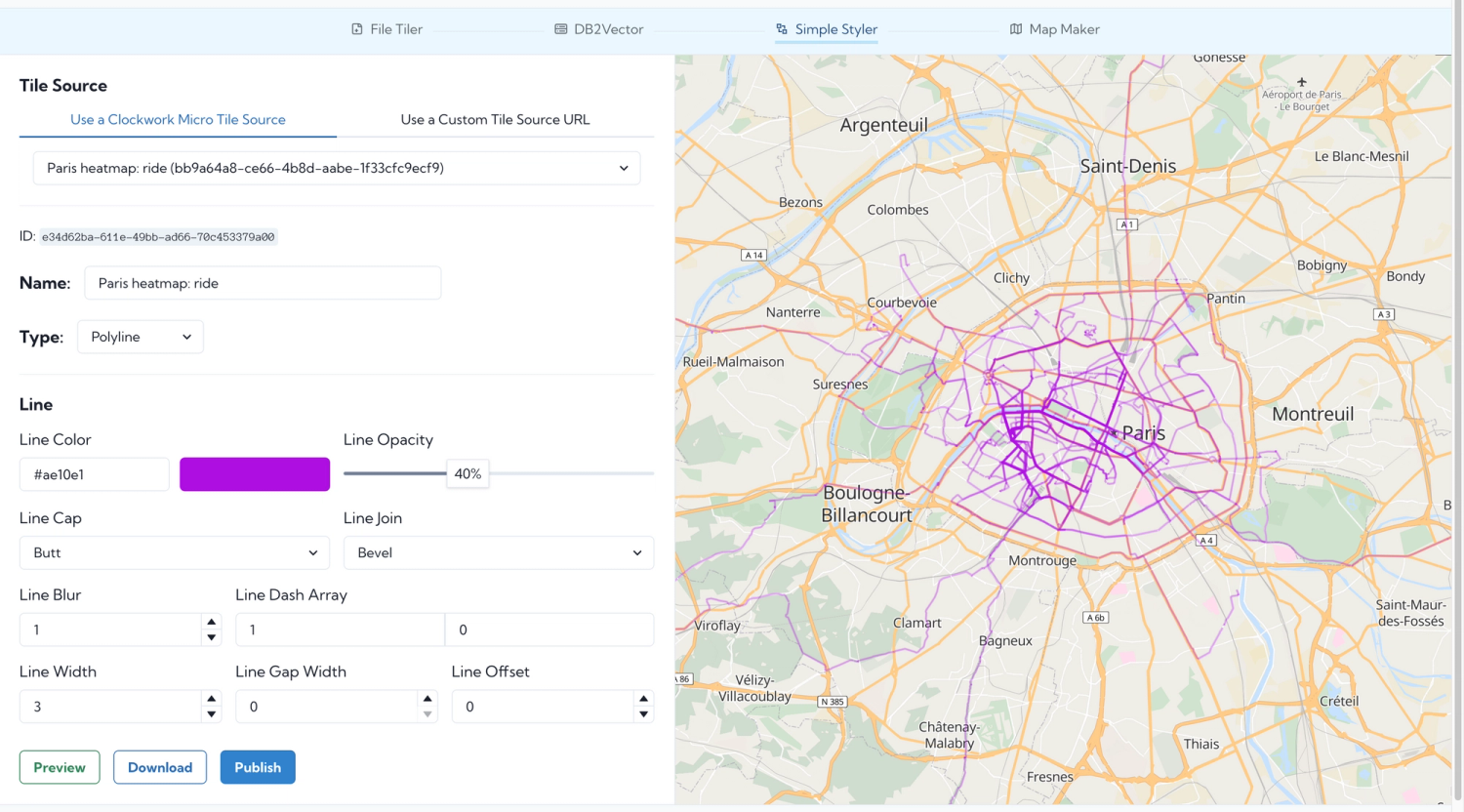Click the Line Offset input field
1464x812 pixels.
coord(543,707)
